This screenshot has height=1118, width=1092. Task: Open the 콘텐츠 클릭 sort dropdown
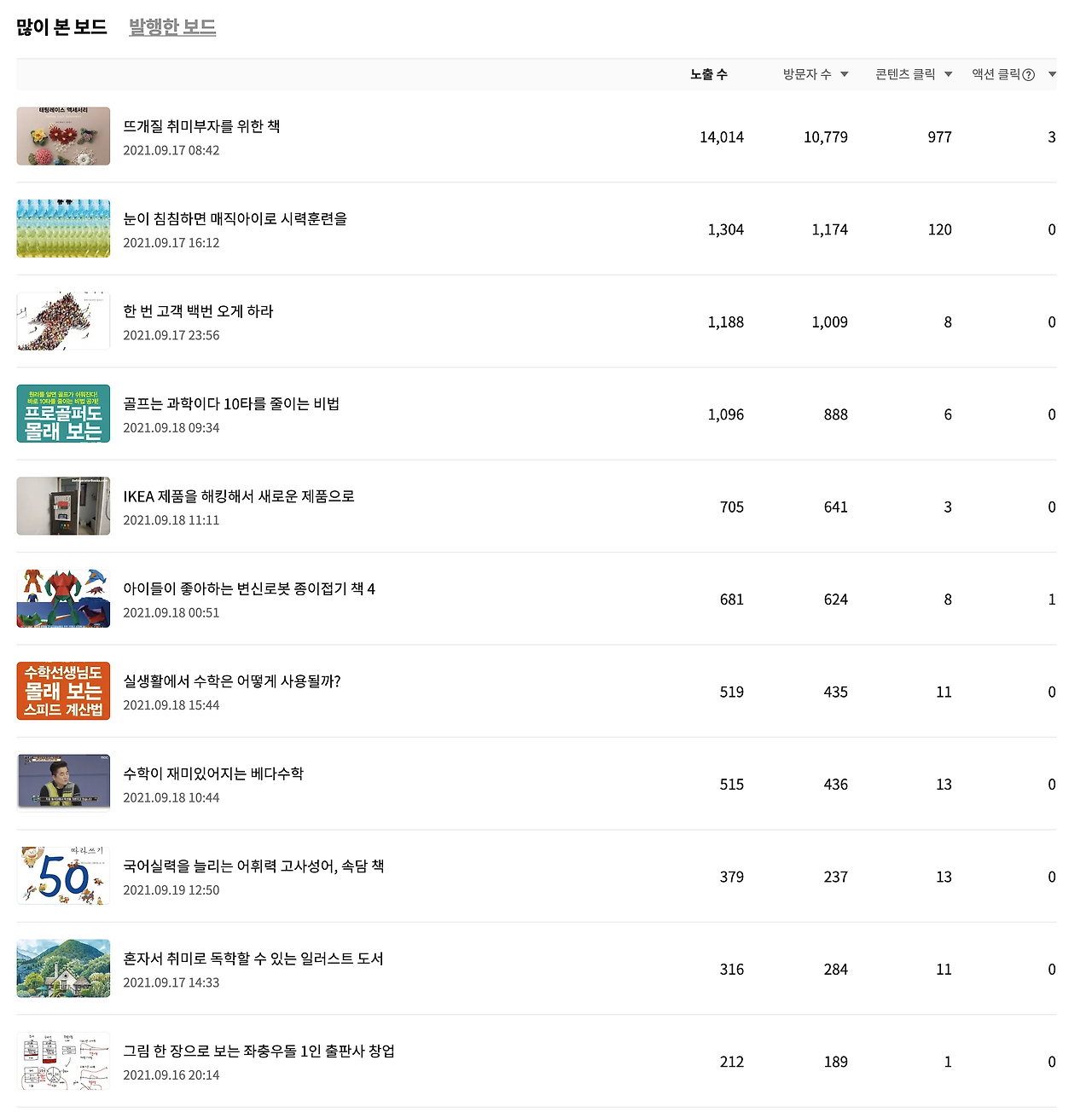tap(949, 74)
